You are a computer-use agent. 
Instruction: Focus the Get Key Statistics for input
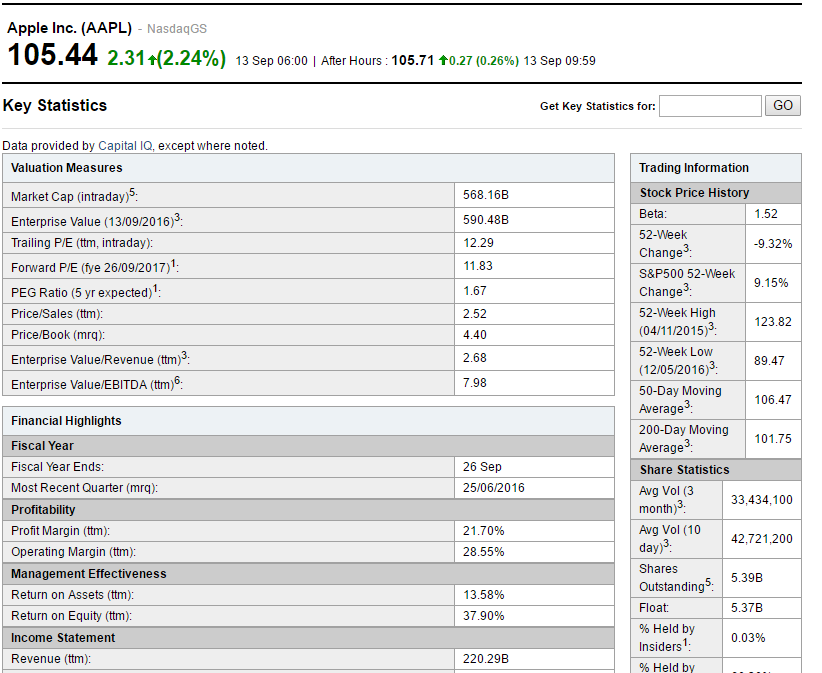click(x=710, y=106)
